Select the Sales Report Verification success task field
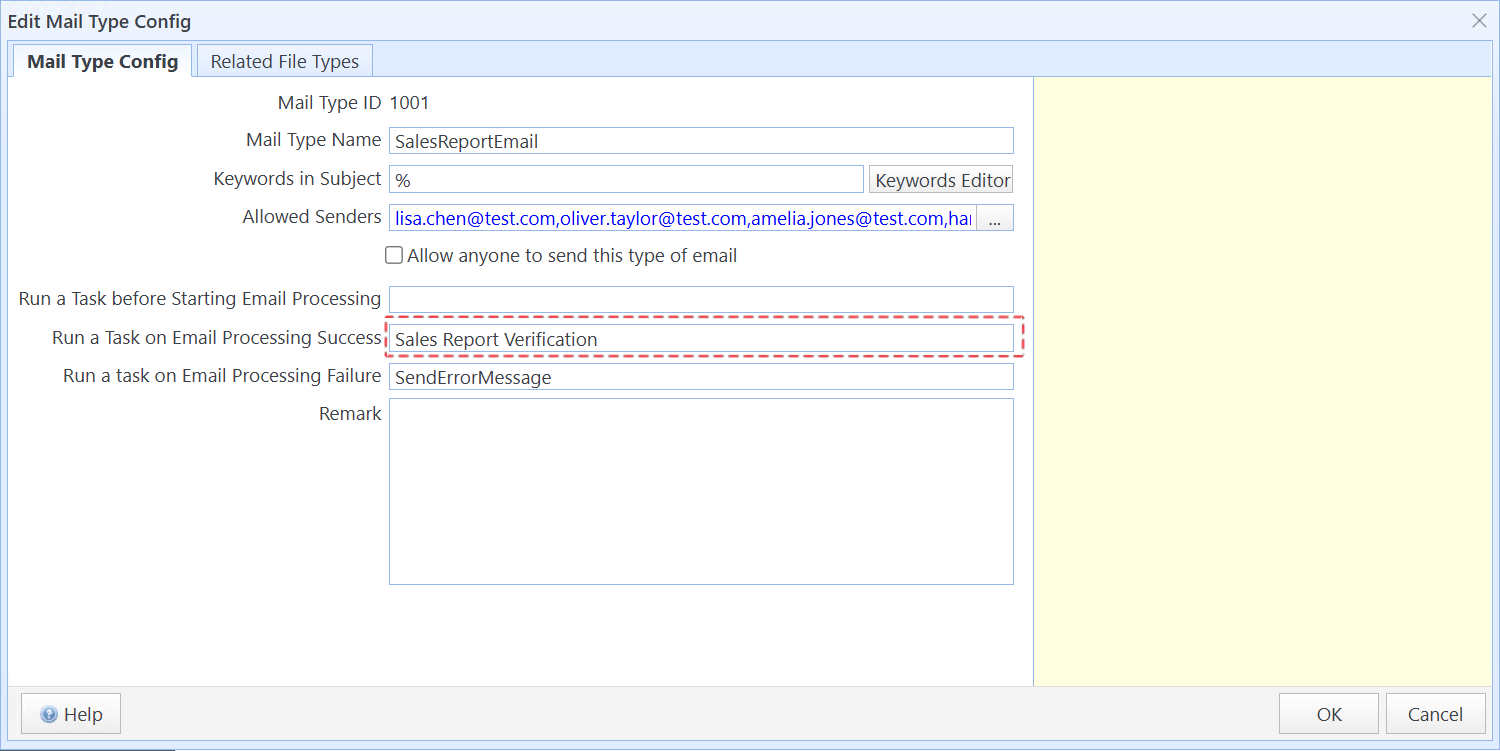The width and height of the screenshot is (1500, 751). [x=700, y=338]
